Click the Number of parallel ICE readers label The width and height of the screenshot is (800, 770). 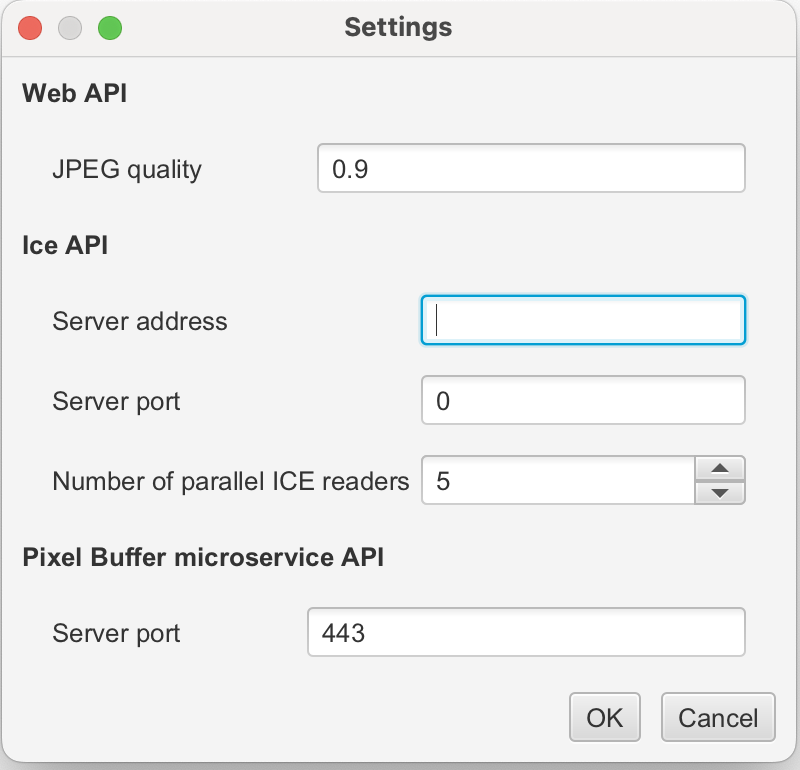point(231,481)
